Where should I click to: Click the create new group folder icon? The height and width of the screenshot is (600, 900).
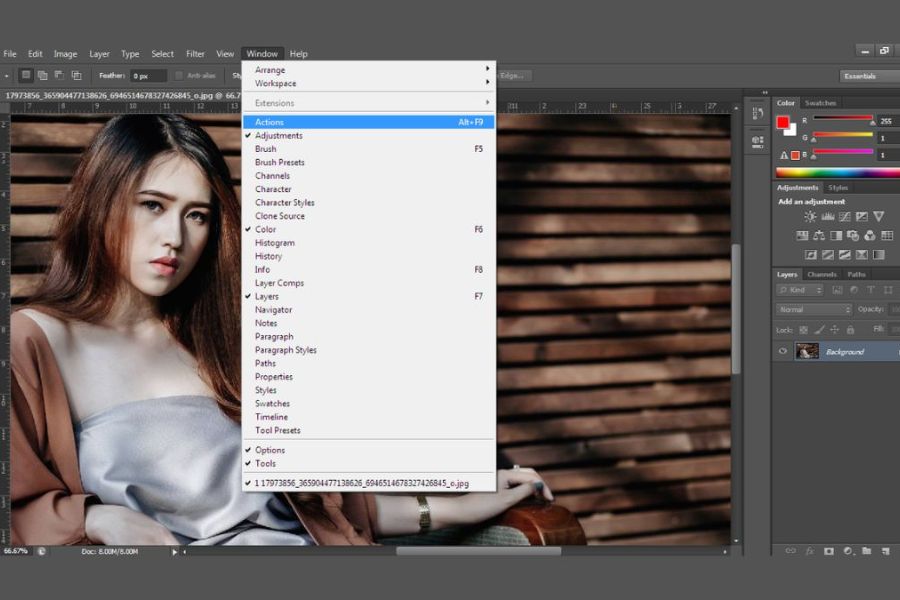click(x=866, y=551)
